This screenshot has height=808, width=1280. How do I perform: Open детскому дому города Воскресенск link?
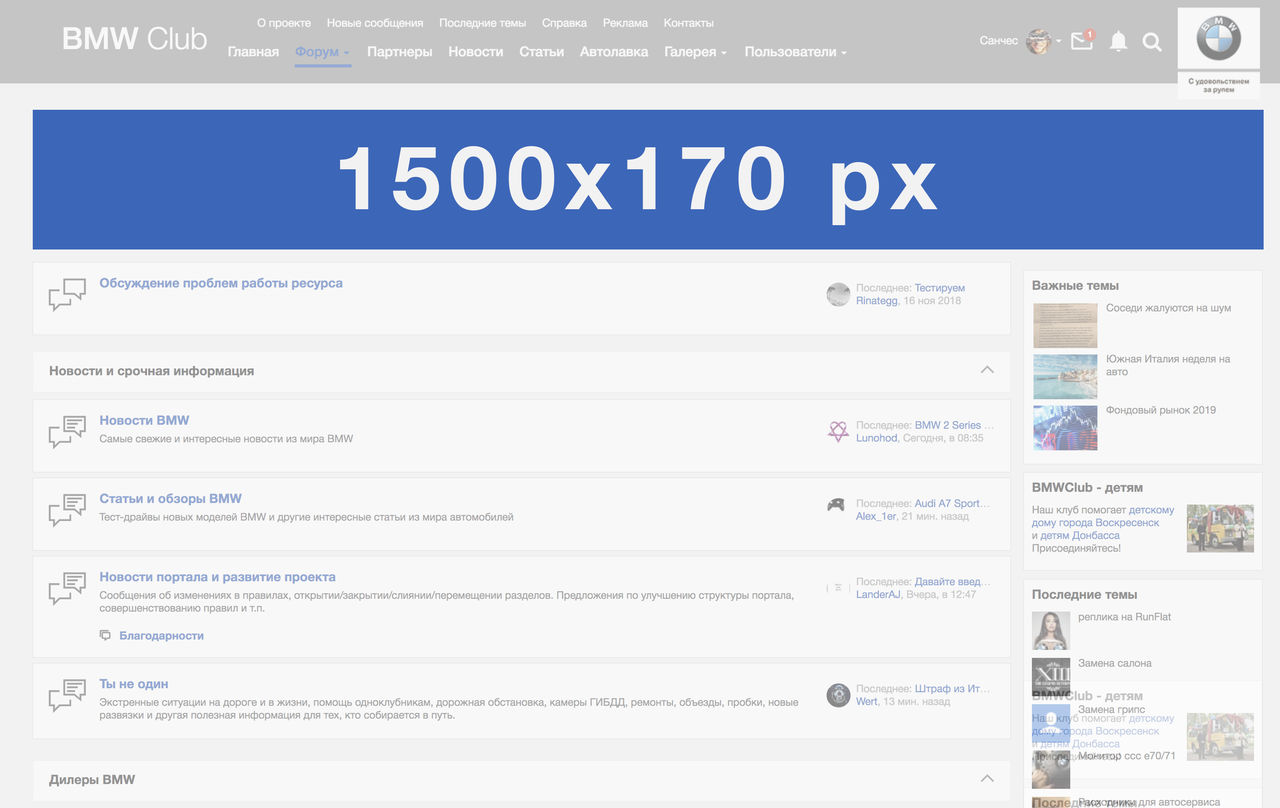click(1104, 516)
